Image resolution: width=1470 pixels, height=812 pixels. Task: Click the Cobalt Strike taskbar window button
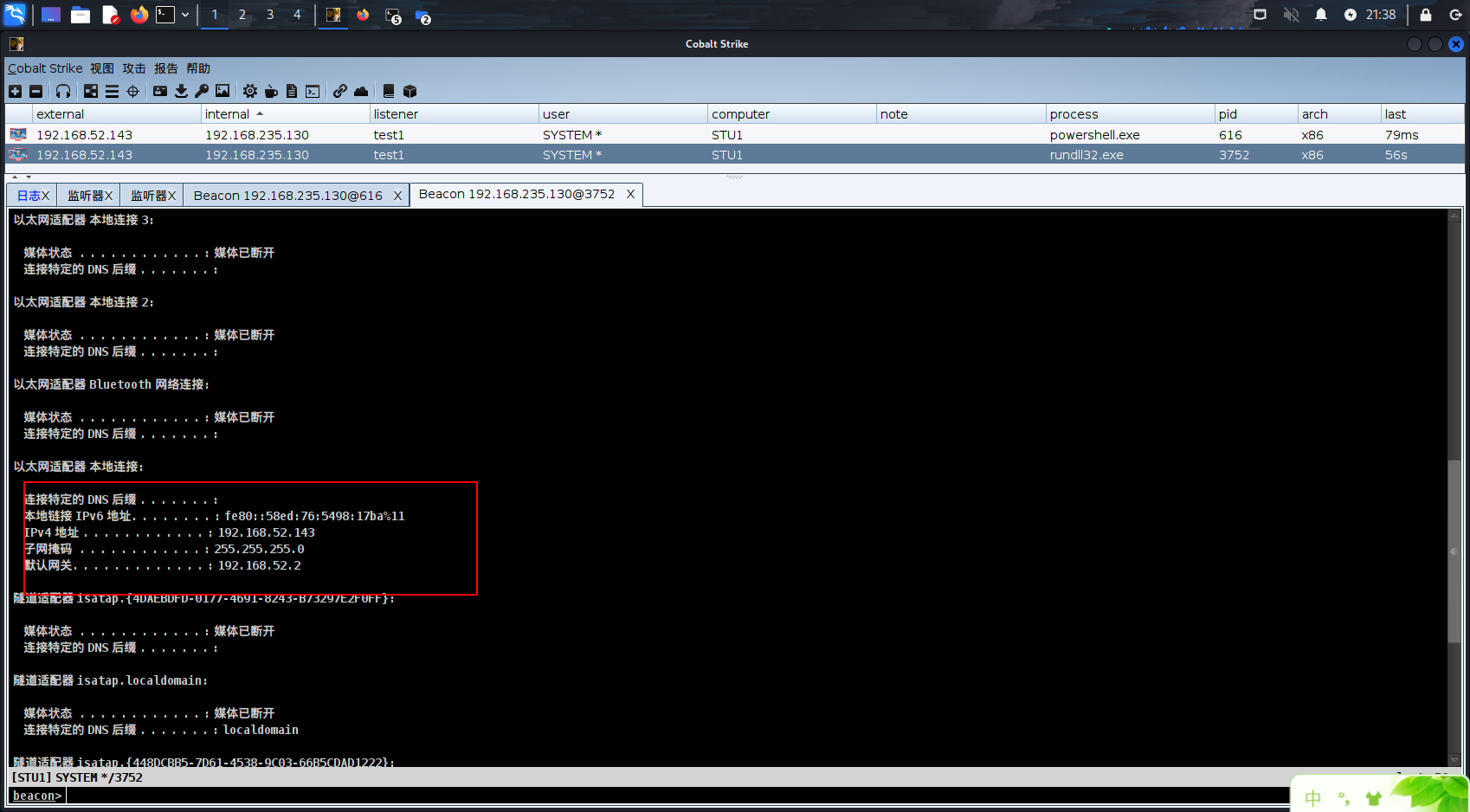click(333, 15)
